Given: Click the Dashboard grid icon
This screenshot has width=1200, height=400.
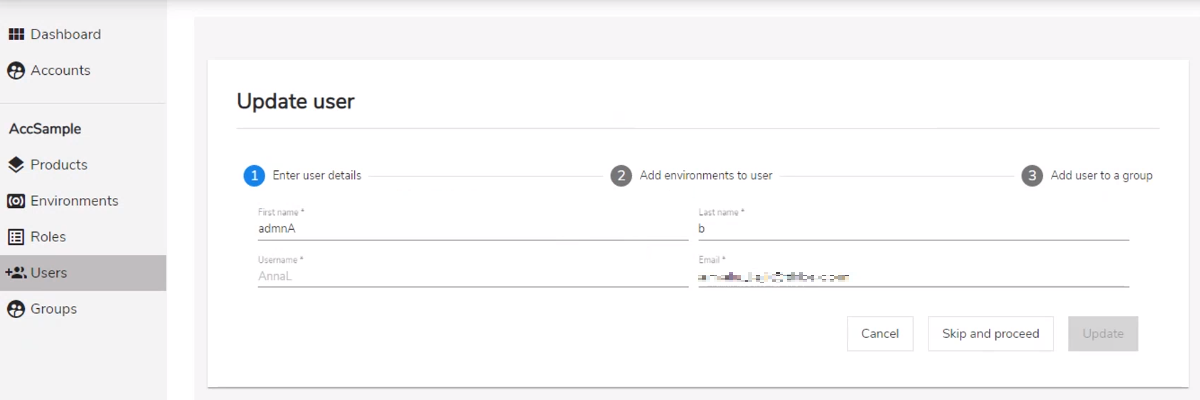Looking at the screenshot, I should coord(16,34).
